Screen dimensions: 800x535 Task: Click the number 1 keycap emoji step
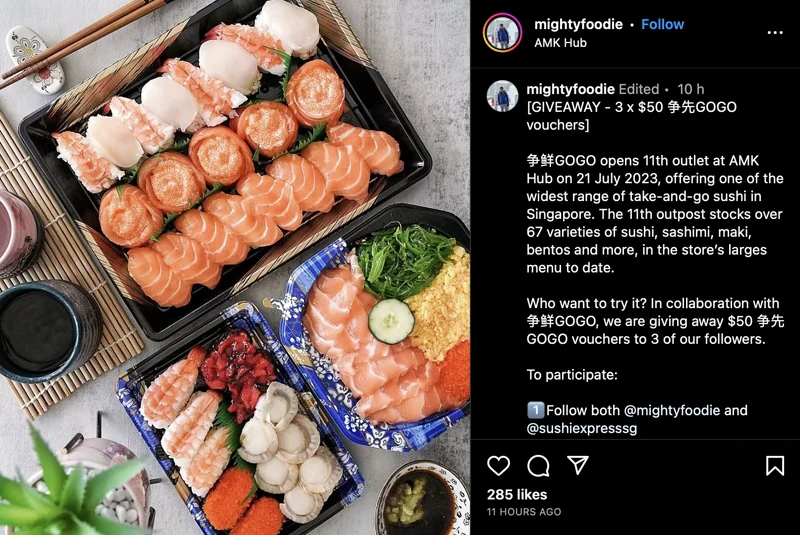(535, 411)
